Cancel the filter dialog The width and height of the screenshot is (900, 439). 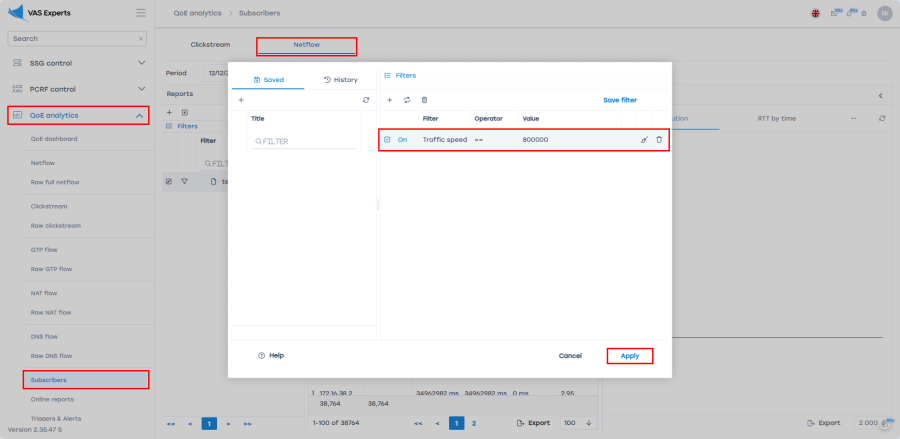[570, 355]
